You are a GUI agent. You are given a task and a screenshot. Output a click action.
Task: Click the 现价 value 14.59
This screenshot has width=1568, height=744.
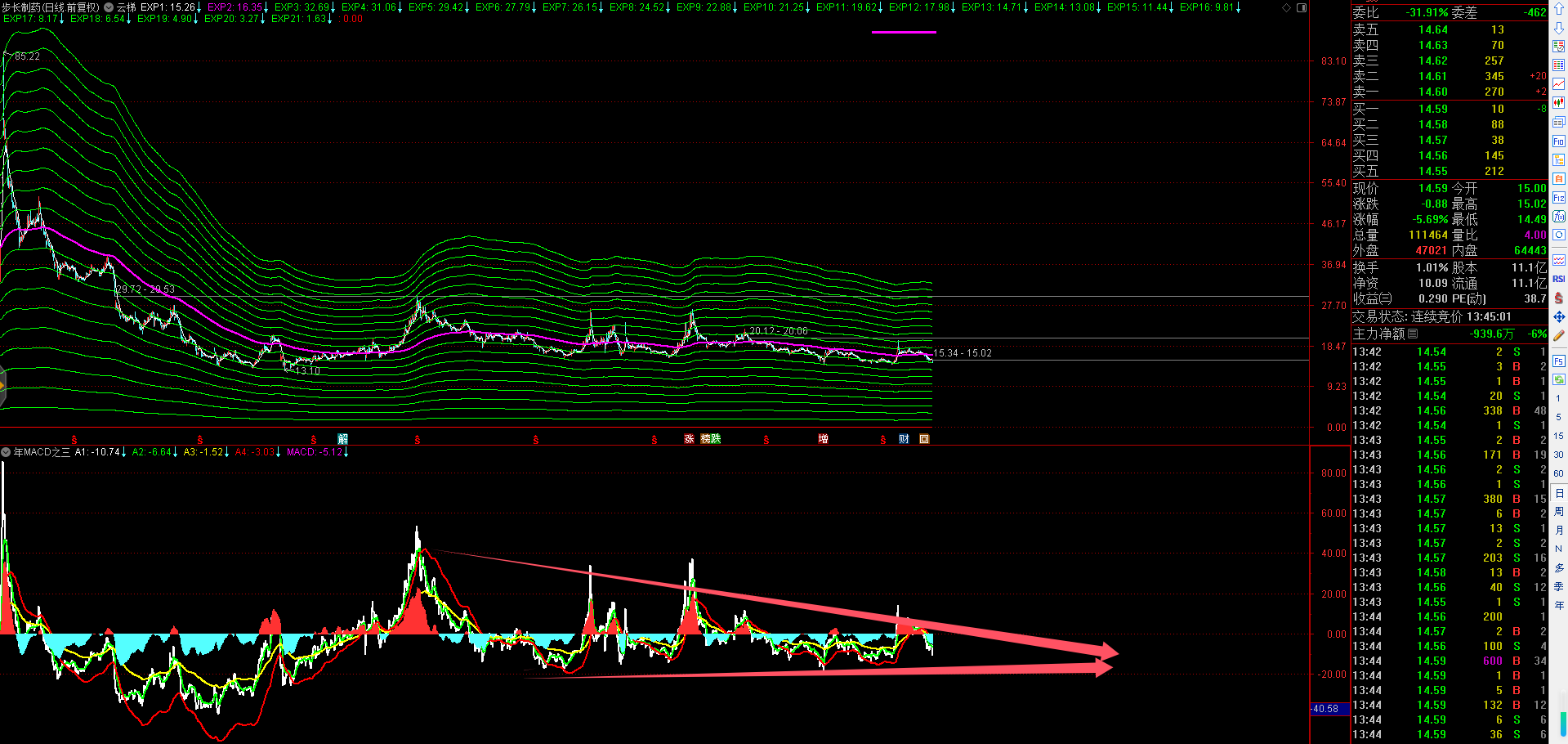[1433, 188]
